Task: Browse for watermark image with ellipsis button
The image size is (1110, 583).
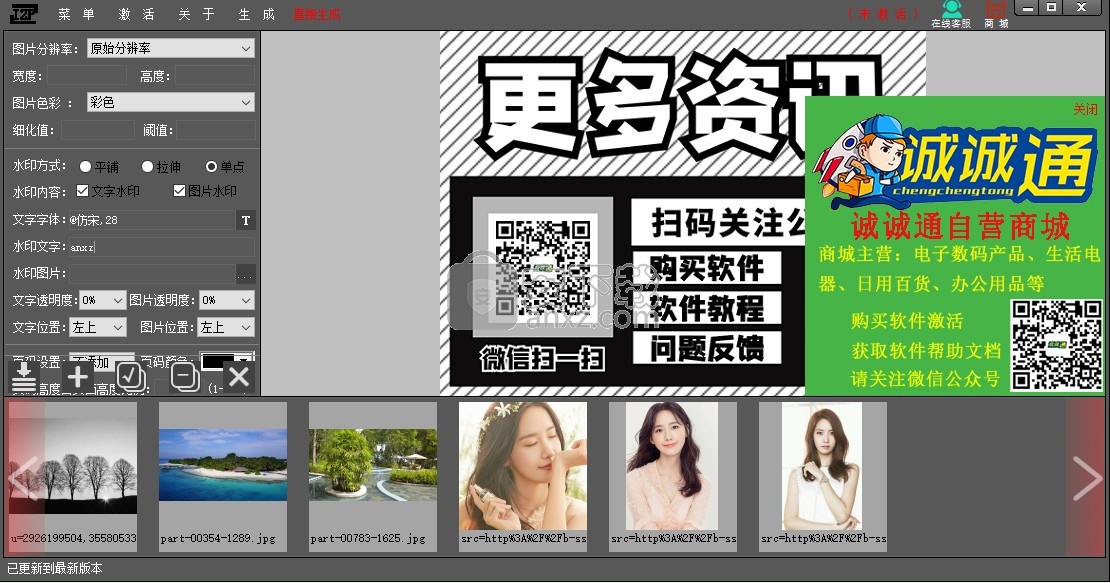Action: 245,274
